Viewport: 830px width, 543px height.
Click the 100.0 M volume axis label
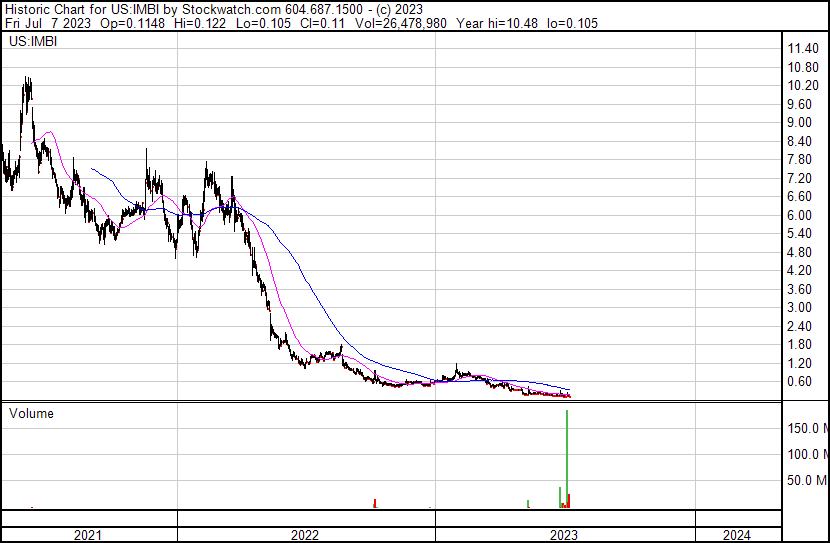click(806, 454)
